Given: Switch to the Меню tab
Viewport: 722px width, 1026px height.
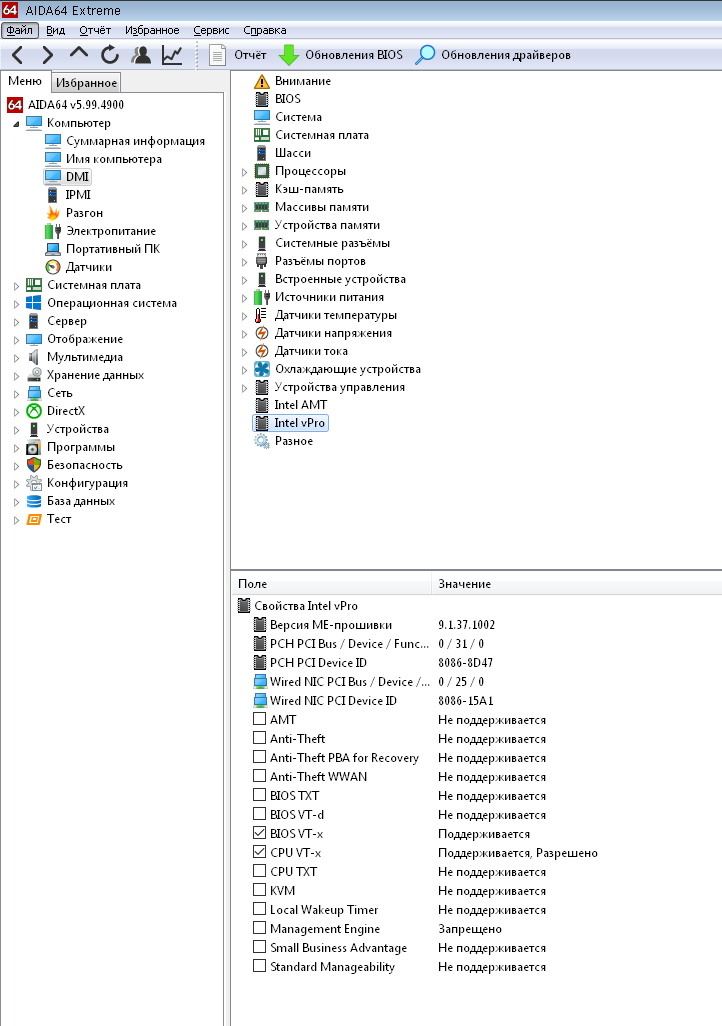Looking at the screenshot, I should tap(25, 81).
